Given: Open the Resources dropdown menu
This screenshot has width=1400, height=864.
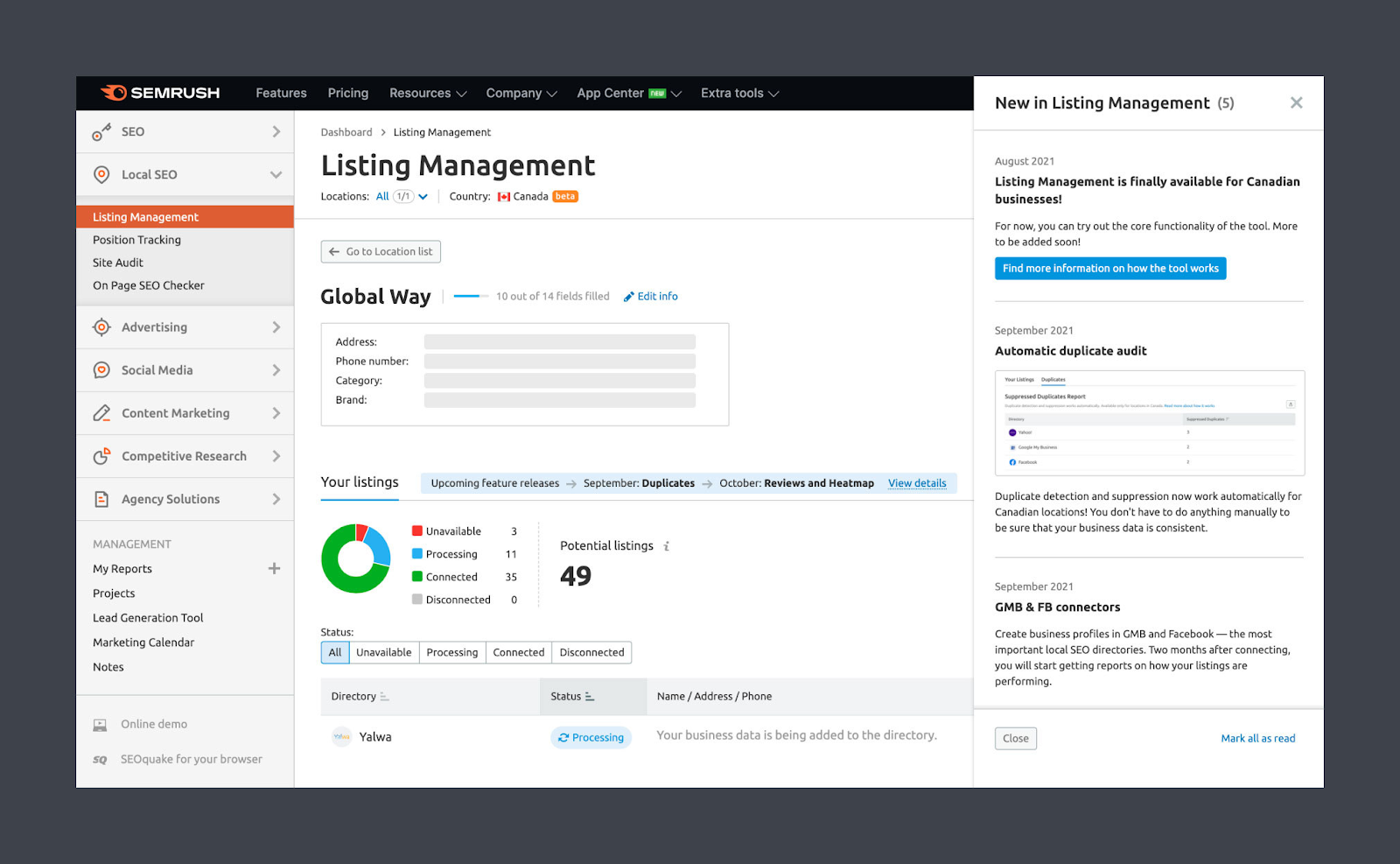Looking at the screenshot, I should click(x=428, y=93).
